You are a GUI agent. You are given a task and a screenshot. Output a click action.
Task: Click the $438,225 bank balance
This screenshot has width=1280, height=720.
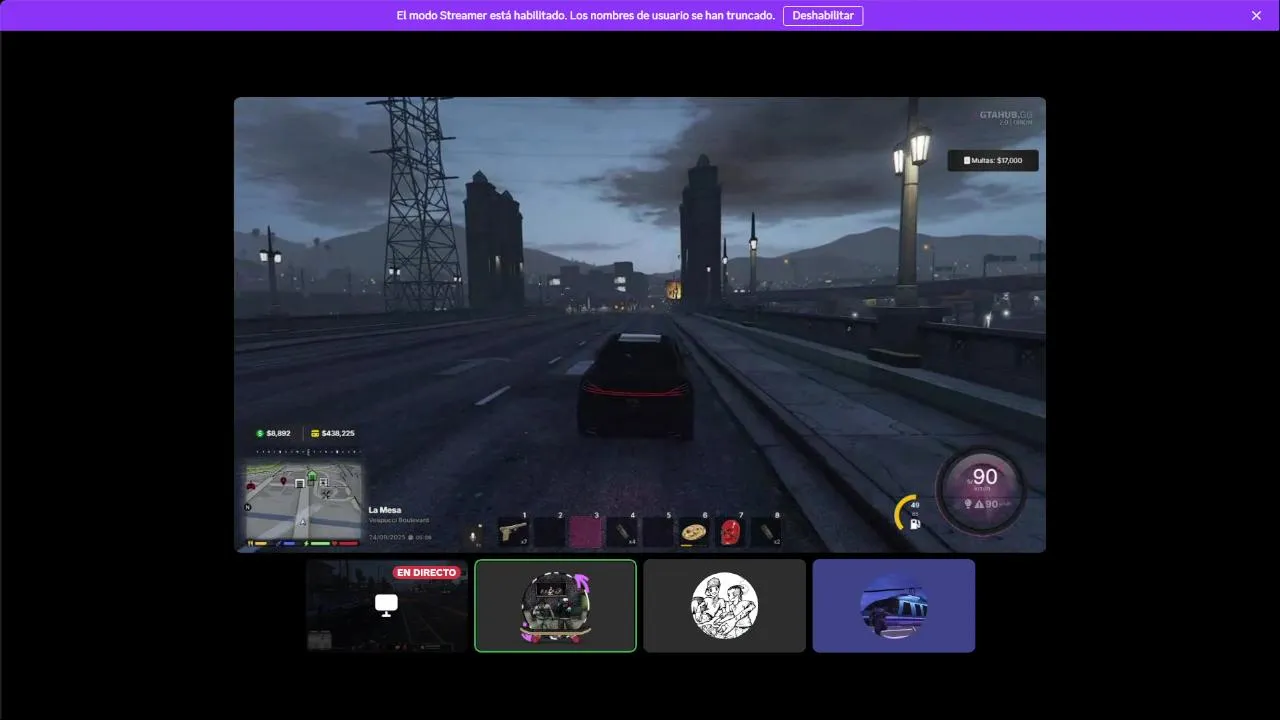coord(338,433)
